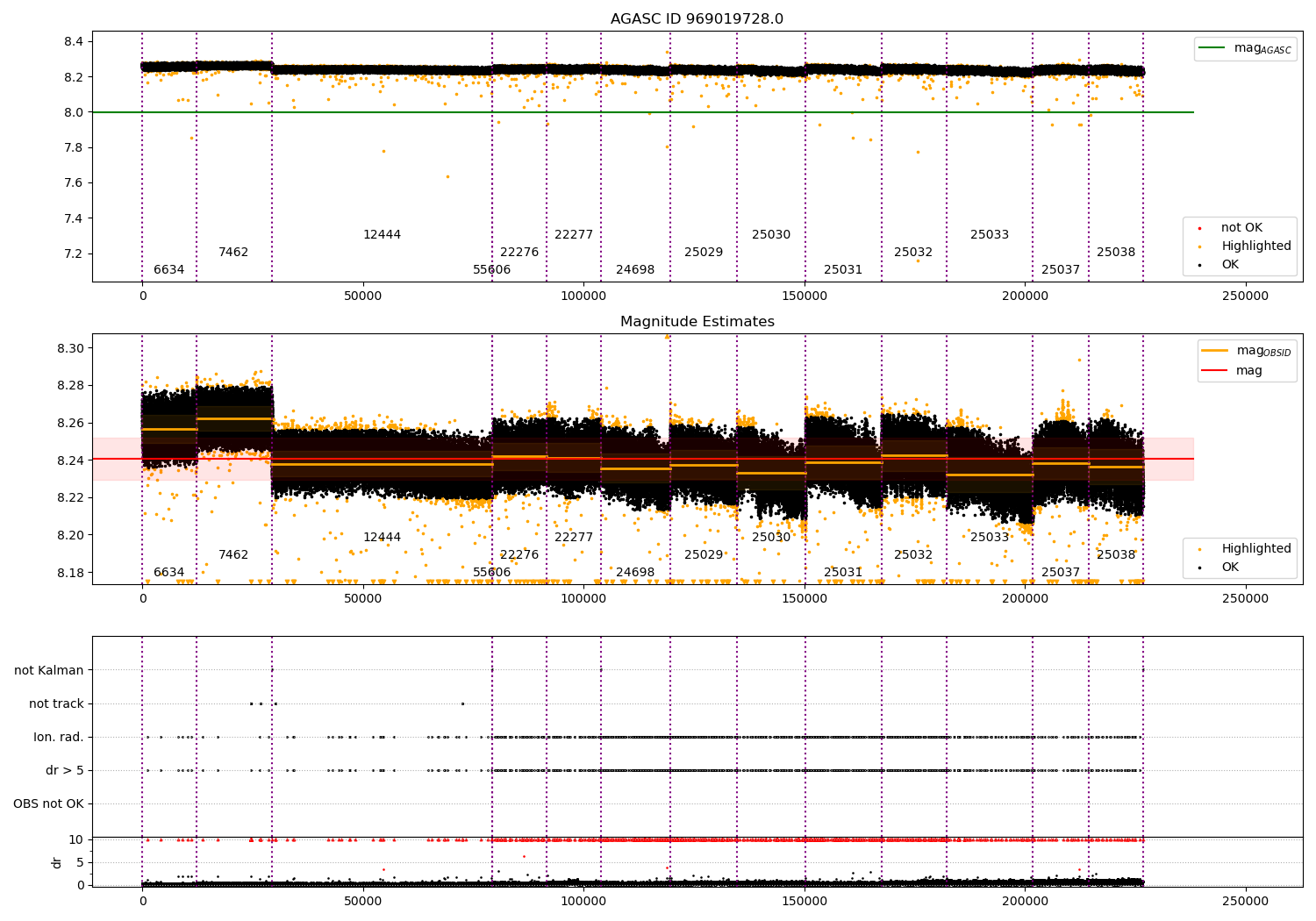Click obsid 55606 in the Magnitude Estimates plot
Viewport: 1316px width, 921px height.
(x=492, y=573)
